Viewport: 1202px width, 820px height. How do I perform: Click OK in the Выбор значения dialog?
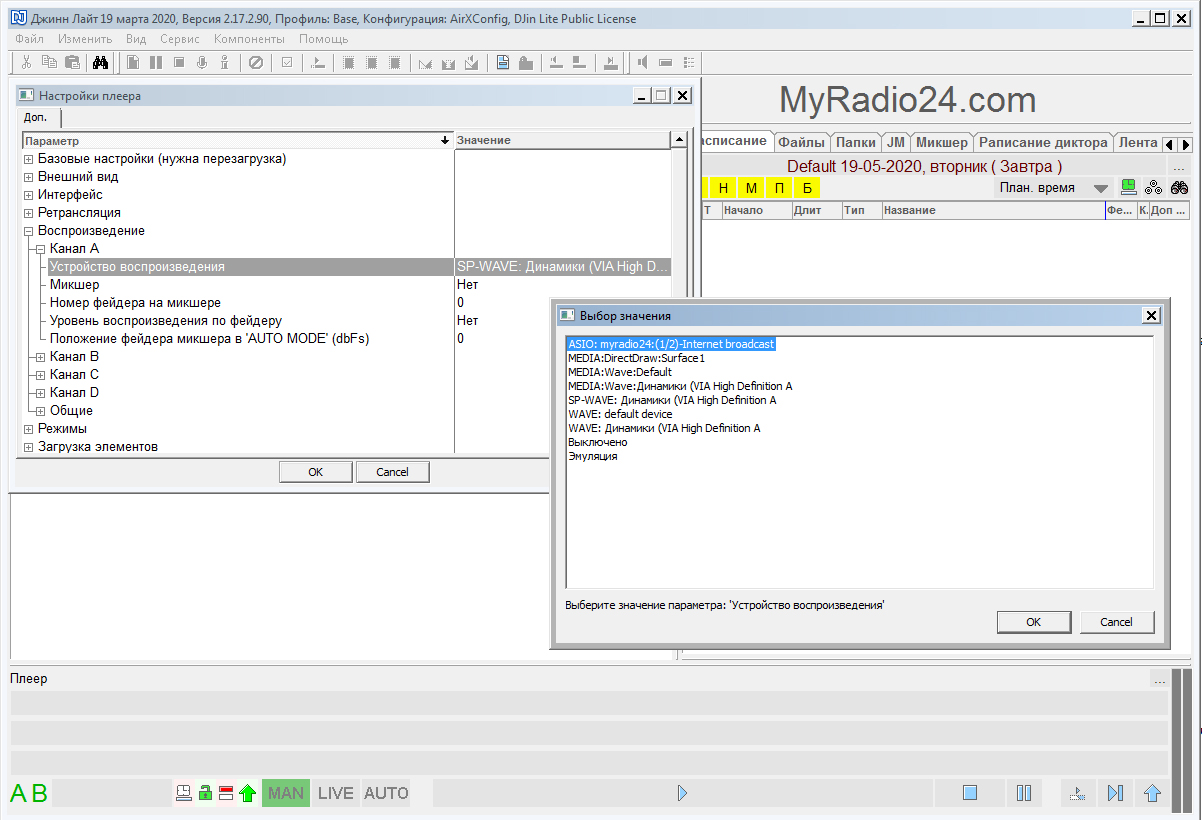(x=1034, y=622)
